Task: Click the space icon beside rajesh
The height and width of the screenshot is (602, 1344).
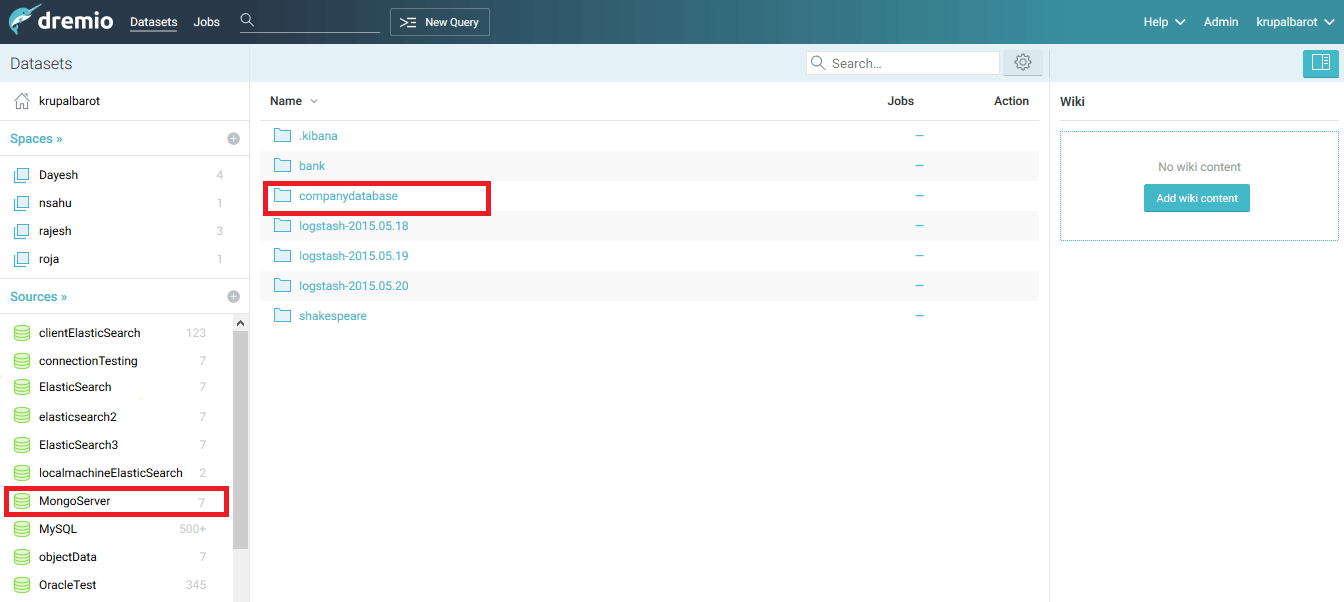Action: coord(21,231)
